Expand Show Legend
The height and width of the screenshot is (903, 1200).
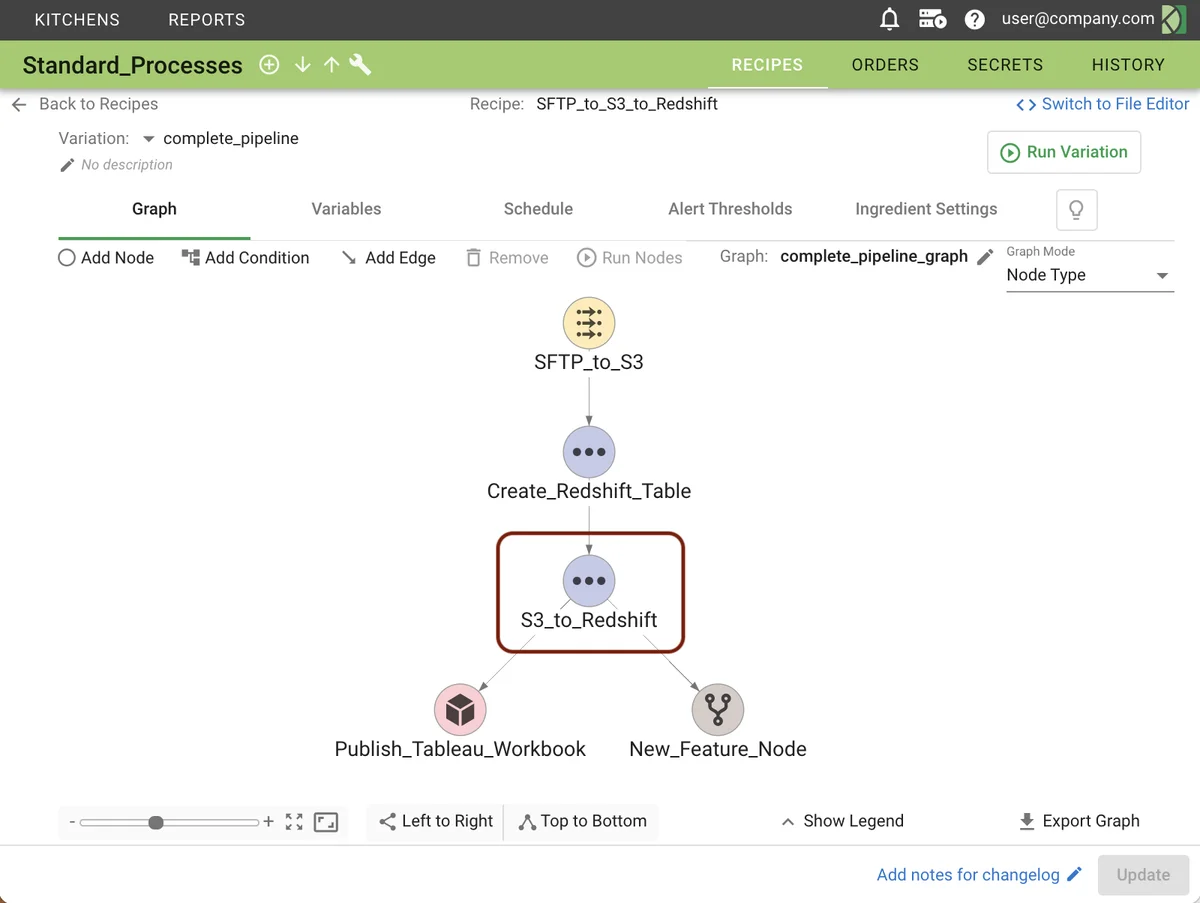tap(841, 821)
